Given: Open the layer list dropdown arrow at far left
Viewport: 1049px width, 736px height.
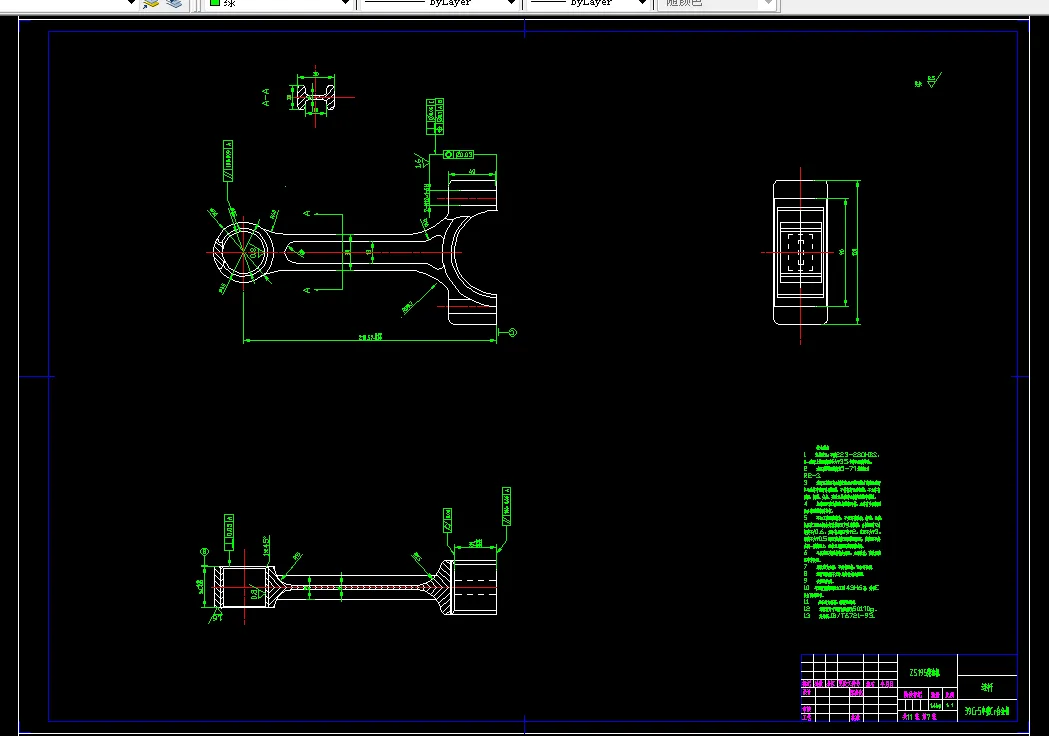Looking at the screenshot, I should [x=131, y=3].
